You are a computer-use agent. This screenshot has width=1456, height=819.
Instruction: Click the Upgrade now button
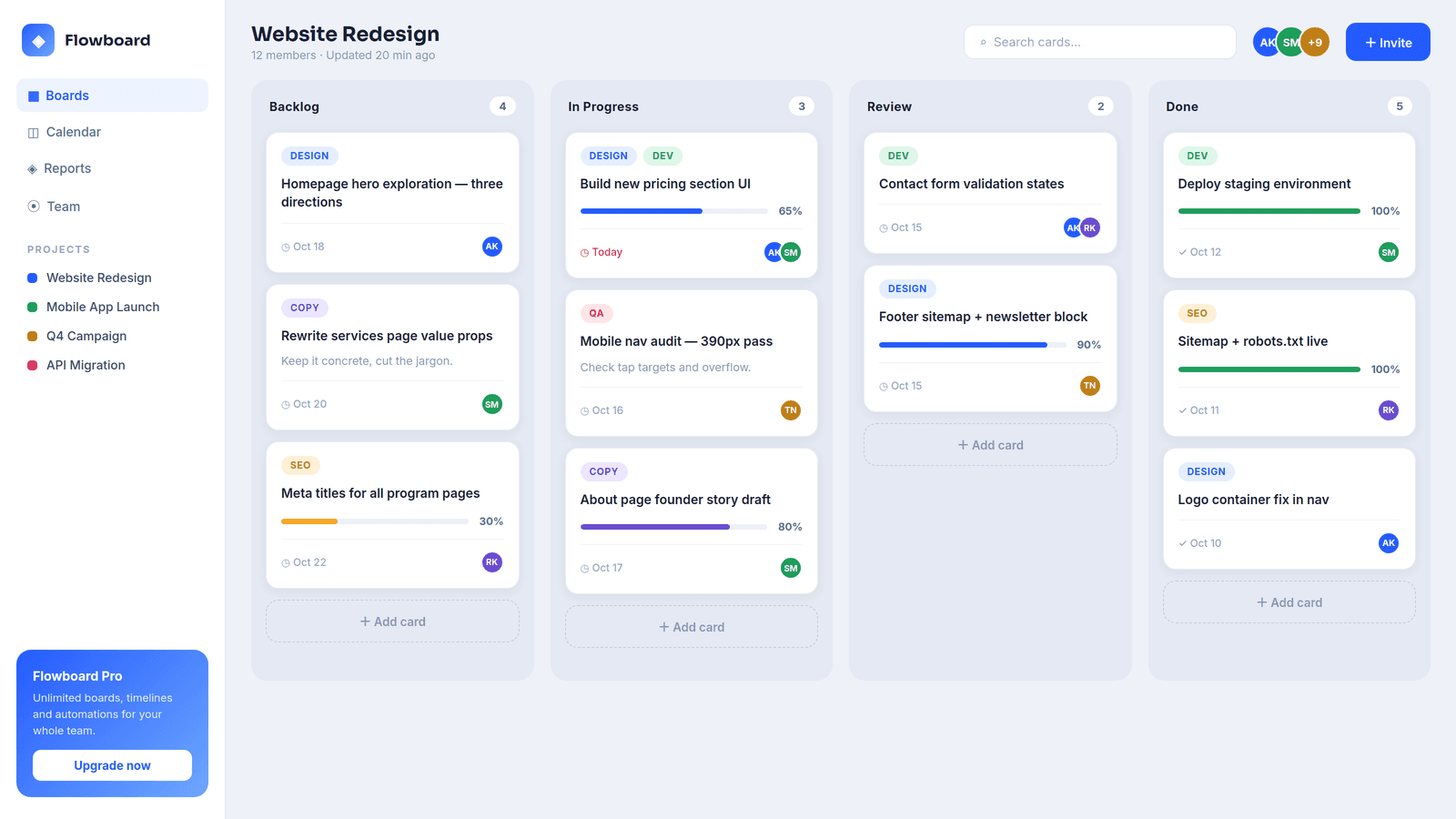pyautogui.click(x=112, y=765)
